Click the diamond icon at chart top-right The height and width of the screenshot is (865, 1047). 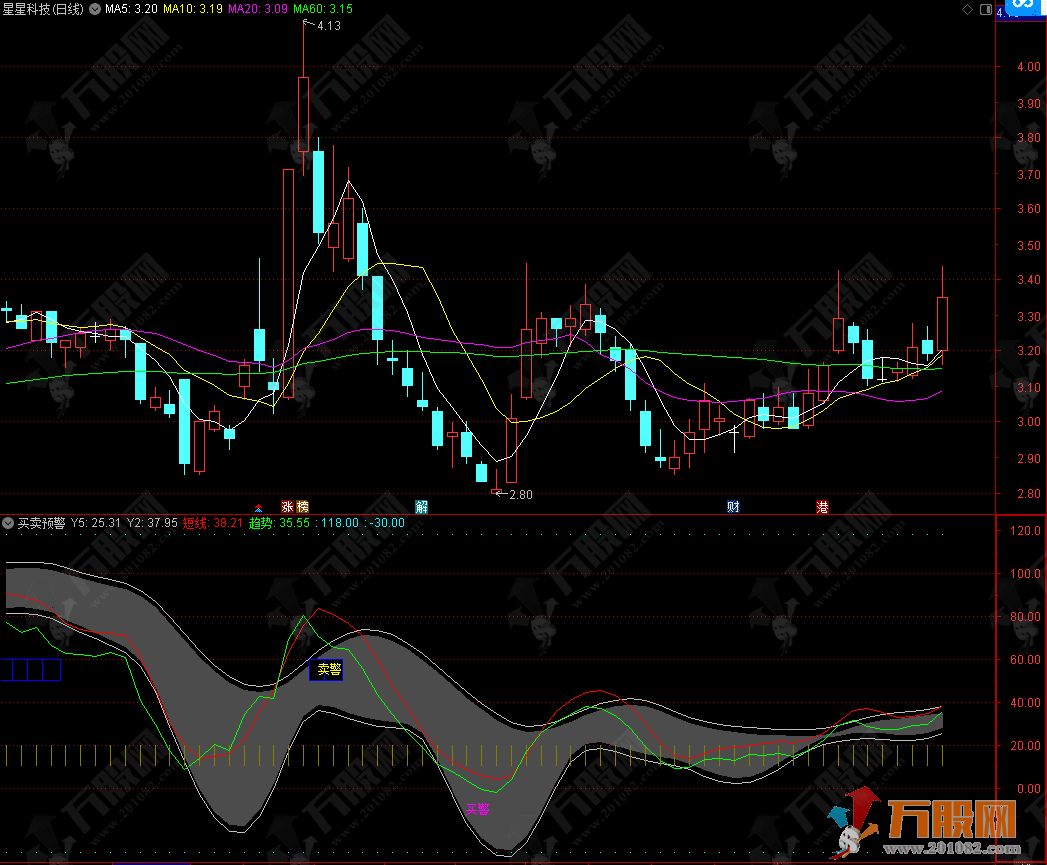pyautogui.click(x=967, y=9)
